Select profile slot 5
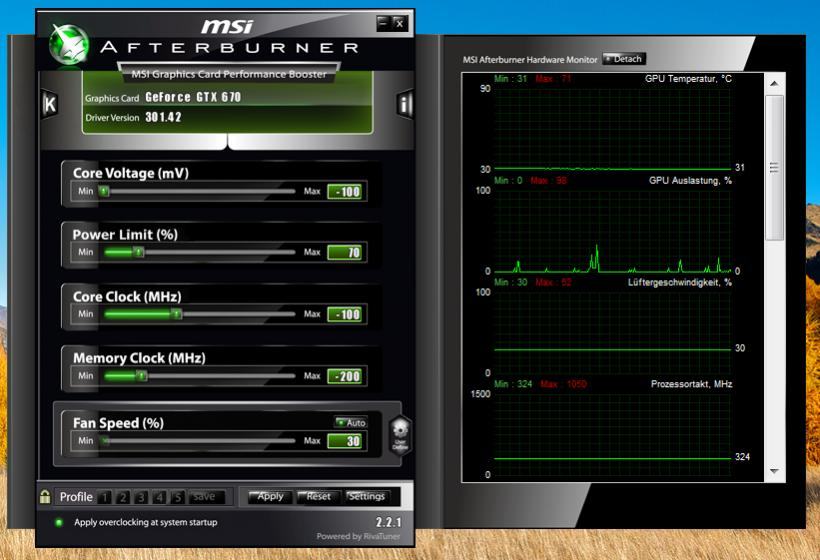Image resolution: width=820 pixels, height=560 pixels. (x=178, y=497)
